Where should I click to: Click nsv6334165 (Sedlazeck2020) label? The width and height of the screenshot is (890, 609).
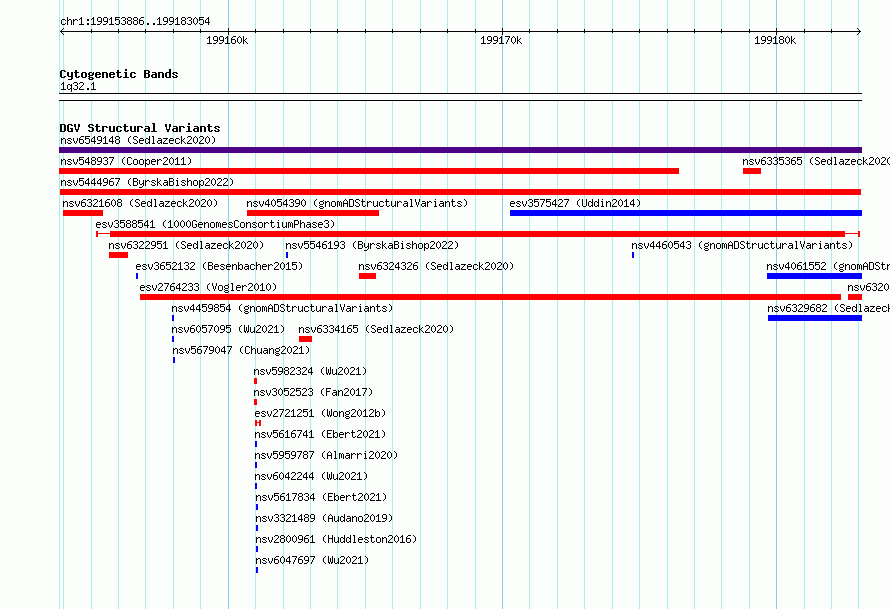coord(376,329)
